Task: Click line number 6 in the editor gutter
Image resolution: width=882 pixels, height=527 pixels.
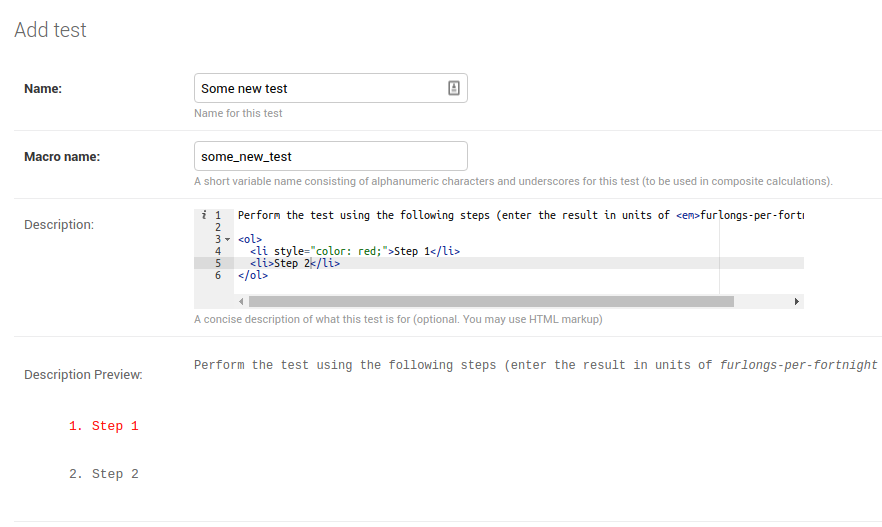Action: pos(218,276)
